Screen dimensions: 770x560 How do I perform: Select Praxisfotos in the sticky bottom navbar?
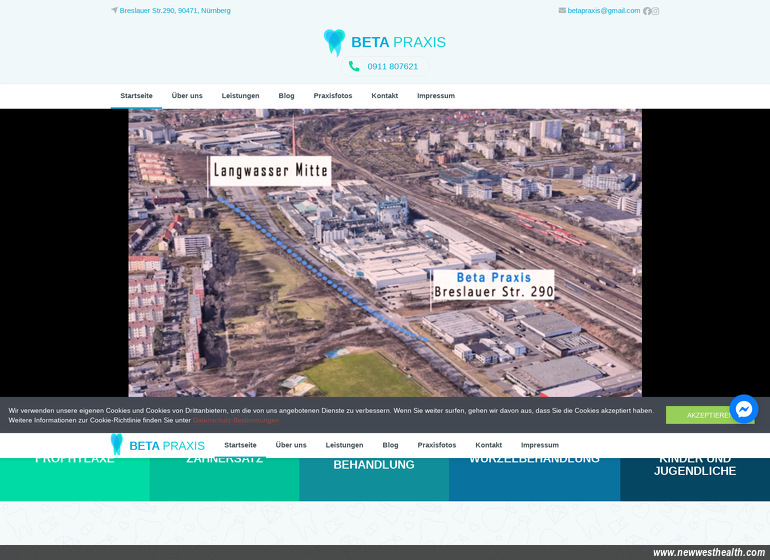(437, 445)
